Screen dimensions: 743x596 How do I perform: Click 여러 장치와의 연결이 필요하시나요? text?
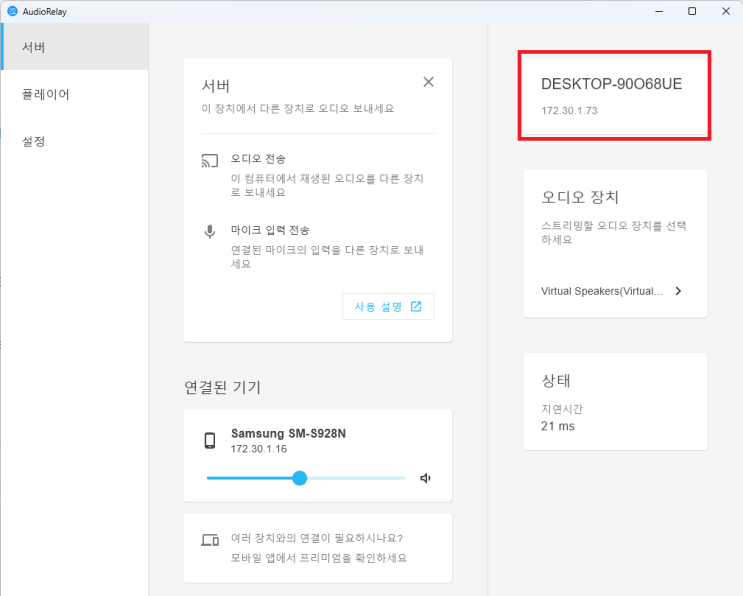pyautogui.click(x=317, y=538)
